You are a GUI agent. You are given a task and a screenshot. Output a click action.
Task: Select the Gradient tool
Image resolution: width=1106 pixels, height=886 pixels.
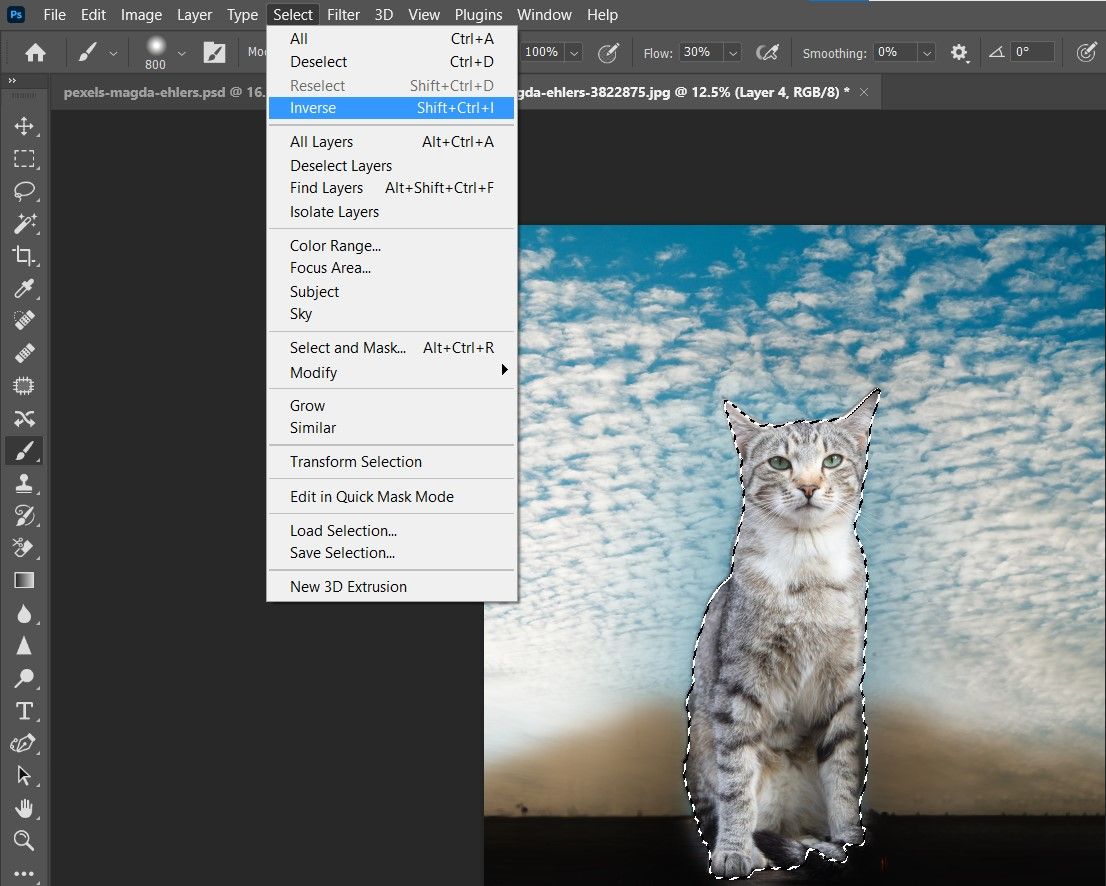[x=24, y=581]
